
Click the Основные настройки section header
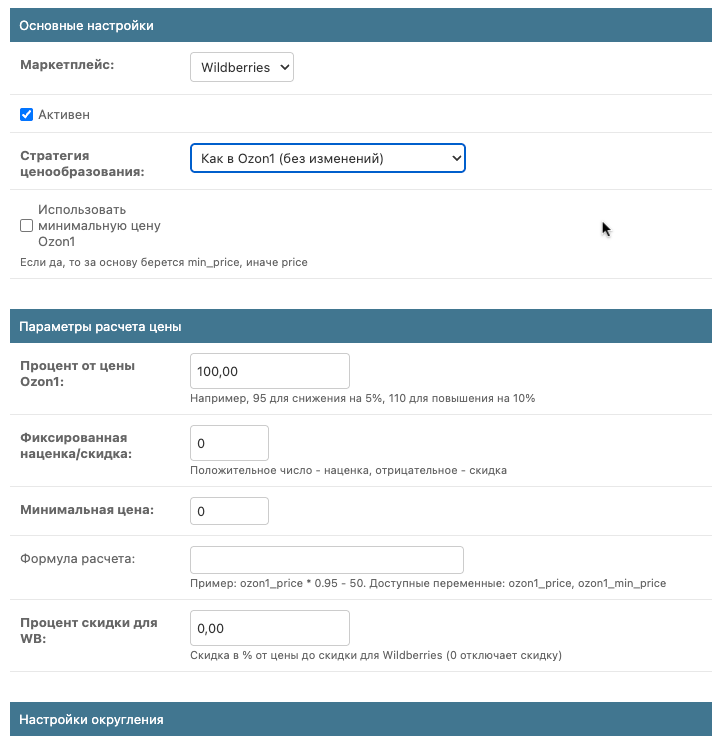[x=87, y=26]
